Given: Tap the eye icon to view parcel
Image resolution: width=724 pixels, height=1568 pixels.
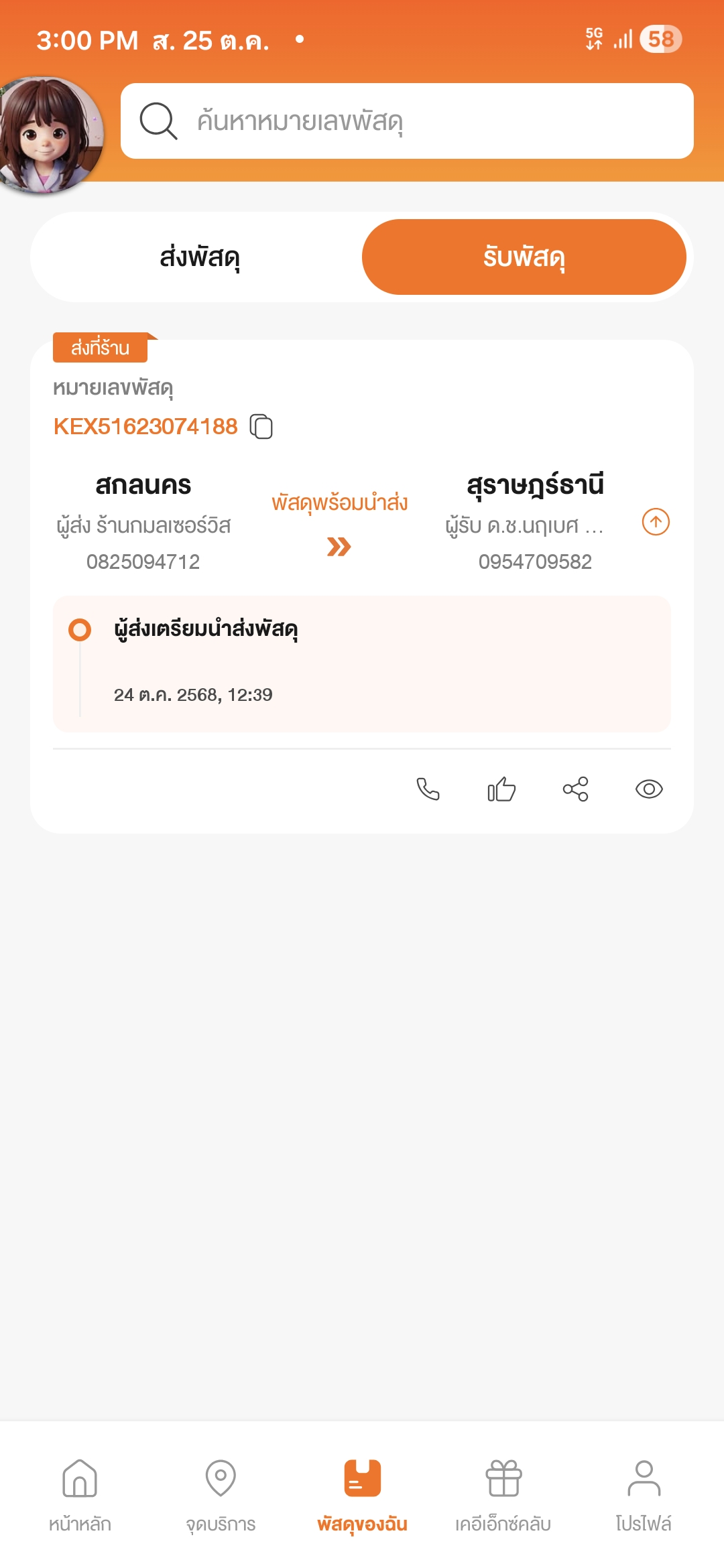Looking at the screenshot, I should point(648,789).
